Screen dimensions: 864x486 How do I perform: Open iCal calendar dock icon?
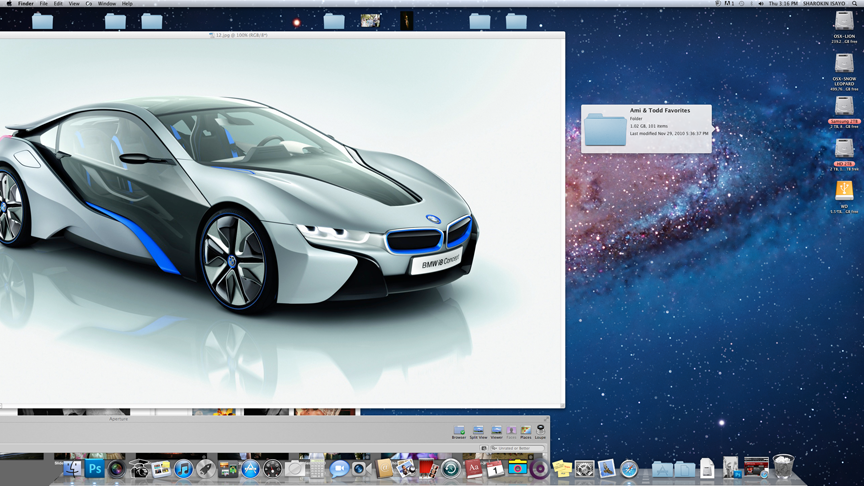coord(495,469)
